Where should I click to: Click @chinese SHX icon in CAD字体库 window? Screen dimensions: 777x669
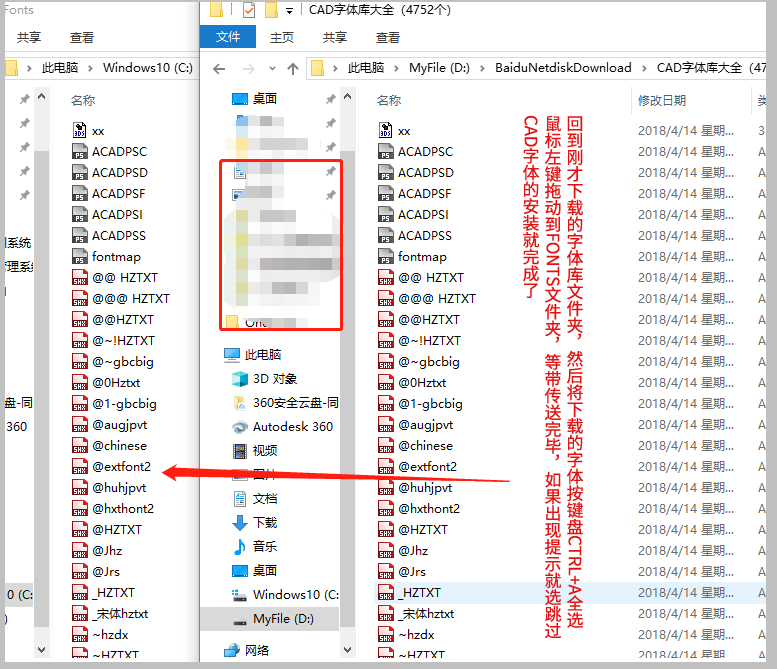point(386,446)
